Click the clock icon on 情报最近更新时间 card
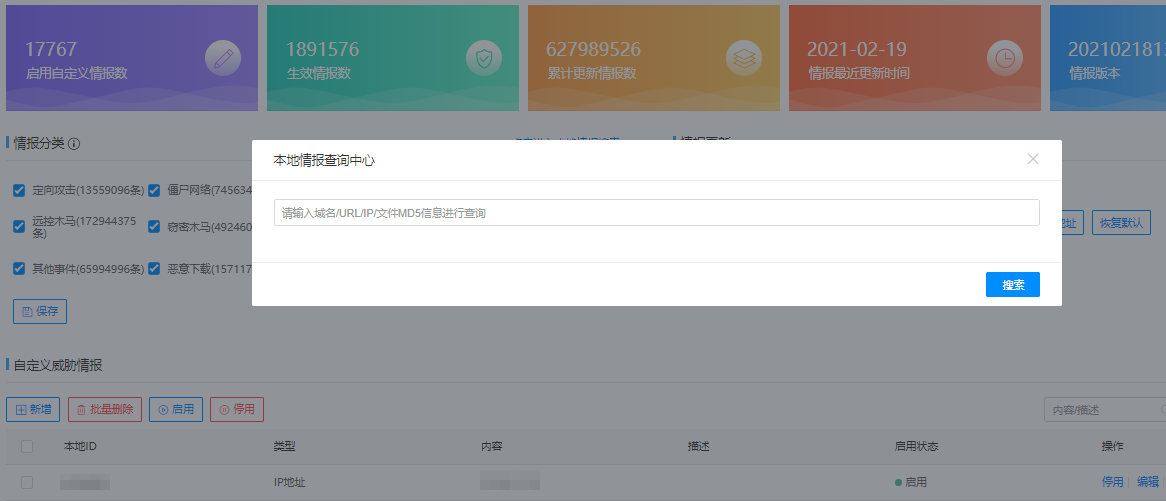1166x501 pixels. coord(1005,58)
